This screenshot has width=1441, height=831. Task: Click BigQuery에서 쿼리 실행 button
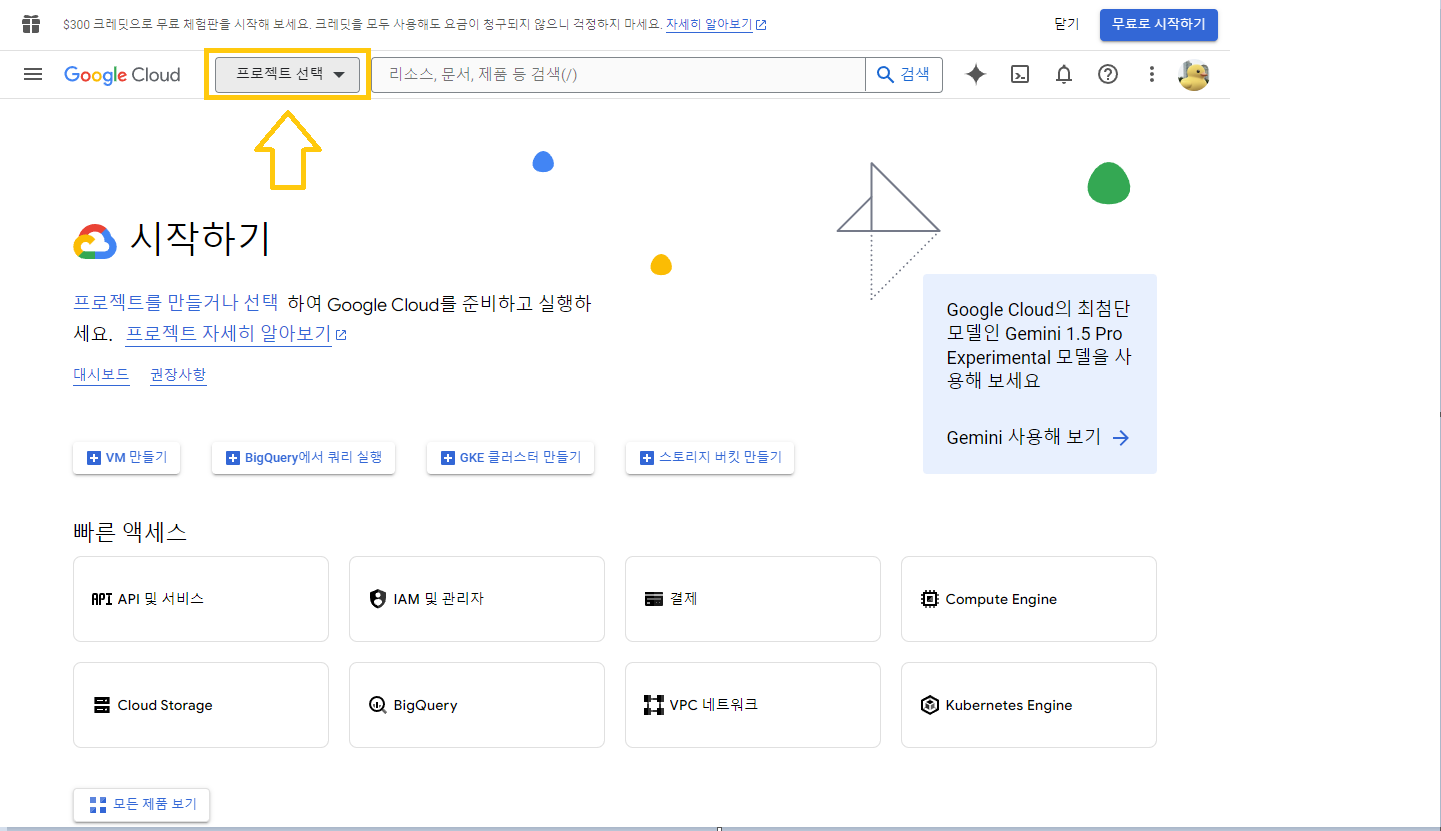[304, 457]
